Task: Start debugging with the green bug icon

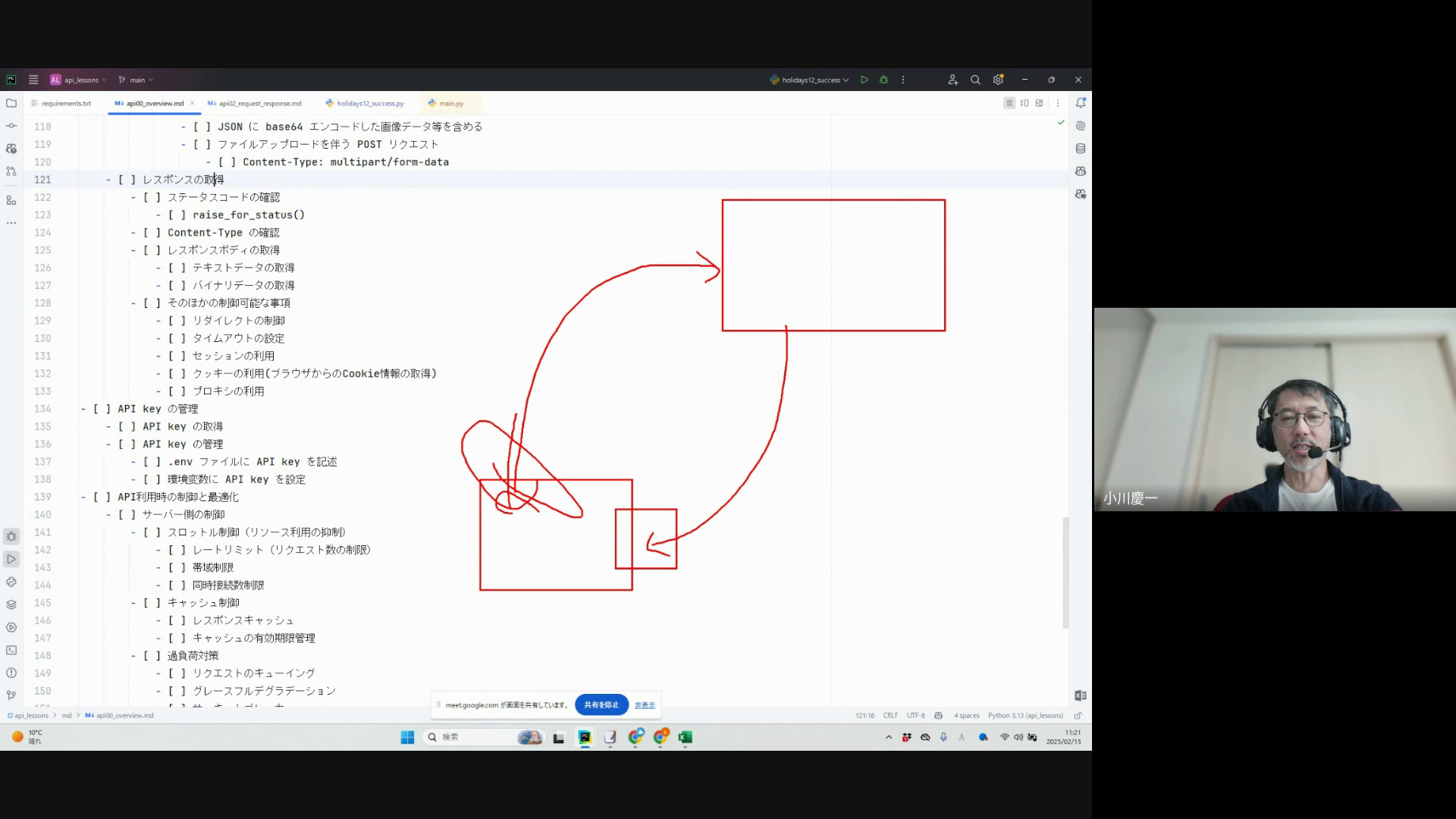Action: pos(883,80)
